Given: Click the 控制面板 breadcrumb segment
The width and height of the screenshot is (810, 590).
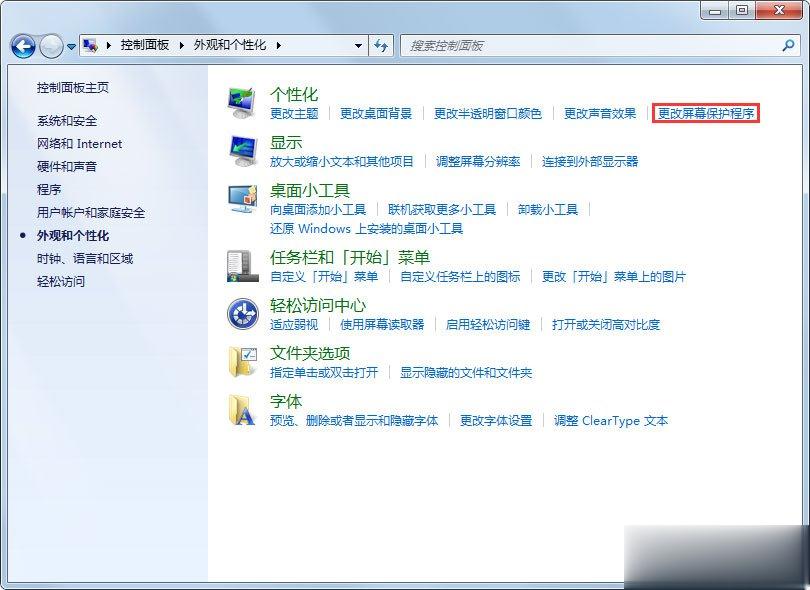Looking at the screenshot, I should click(x=145, y=45).
